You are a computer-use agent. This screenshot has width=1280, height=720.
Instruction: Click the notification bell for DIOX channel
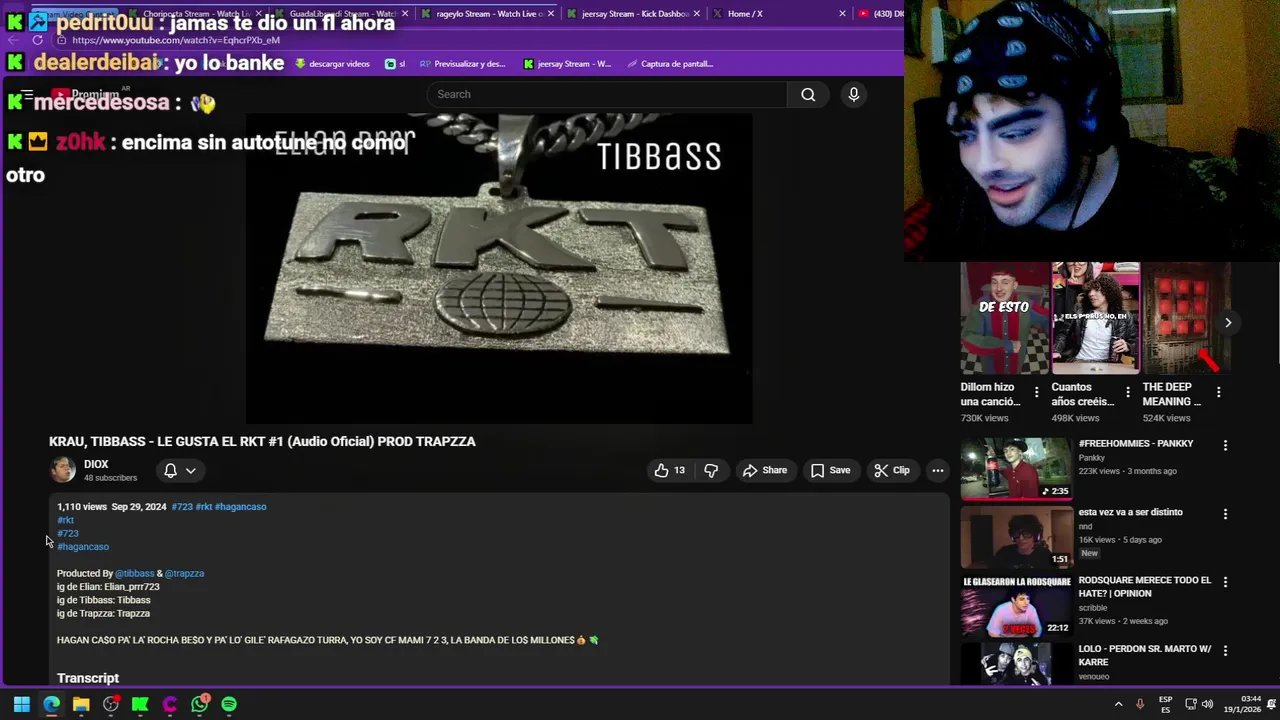[170, 470]
